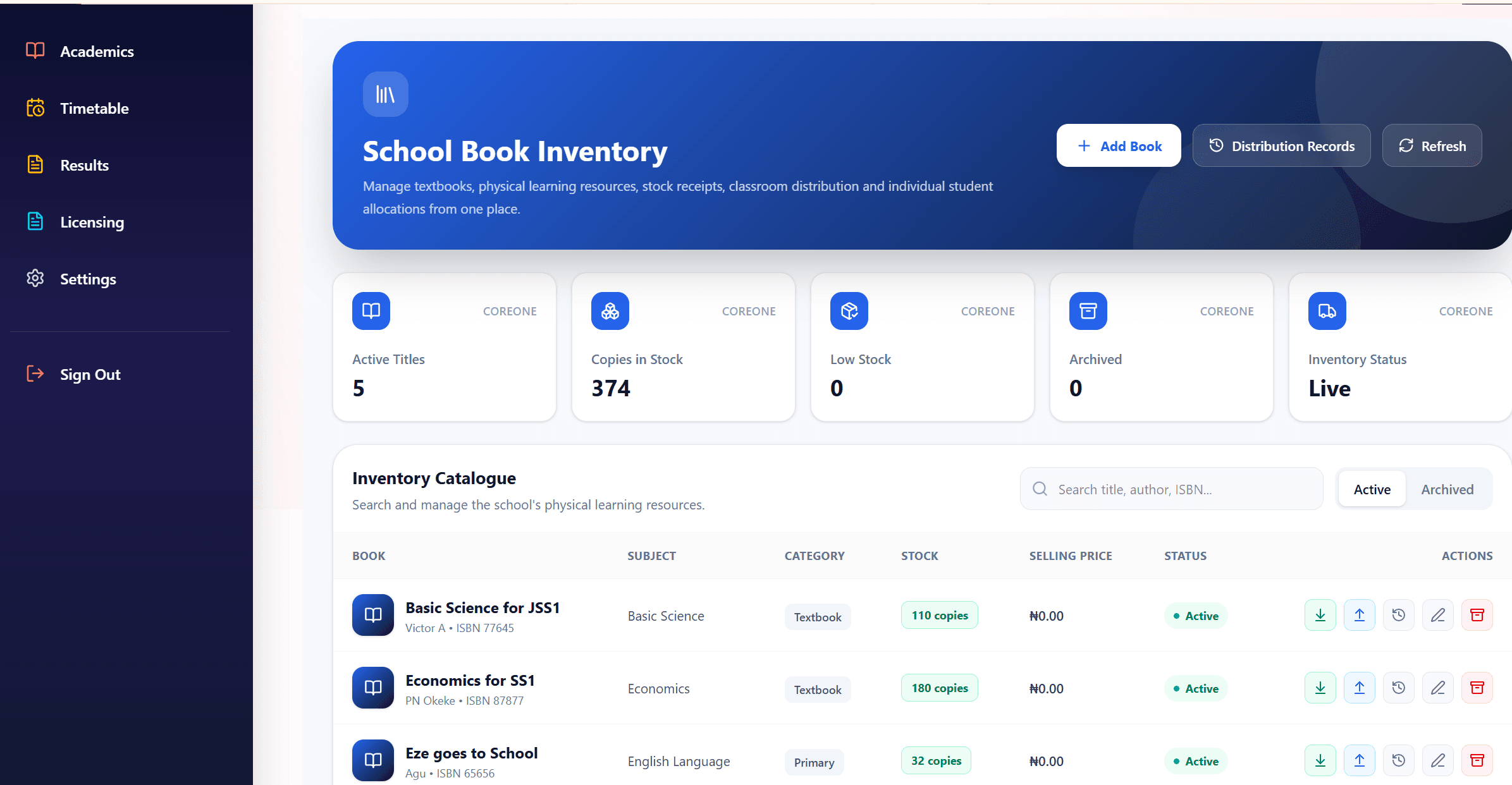This screenshot has height=785, width=1512.
Task: Click the 180 copies stock badge
Action: 940,688
